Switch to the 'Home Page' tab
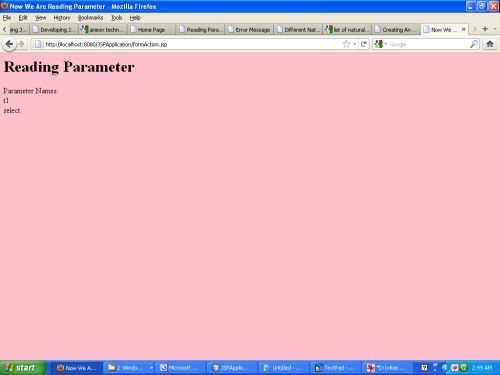The width and height of the screenshot is (500, 375). 152,30
